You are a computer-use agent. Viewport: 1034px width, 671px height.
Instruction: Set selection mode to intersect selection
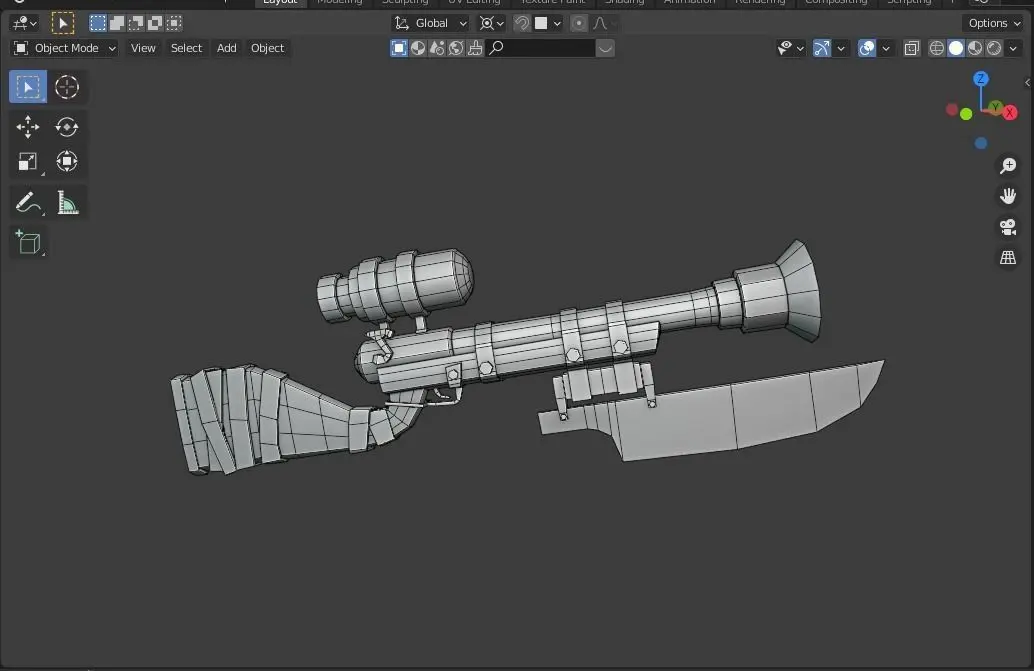pyautogui.click(x=174, y=24)
